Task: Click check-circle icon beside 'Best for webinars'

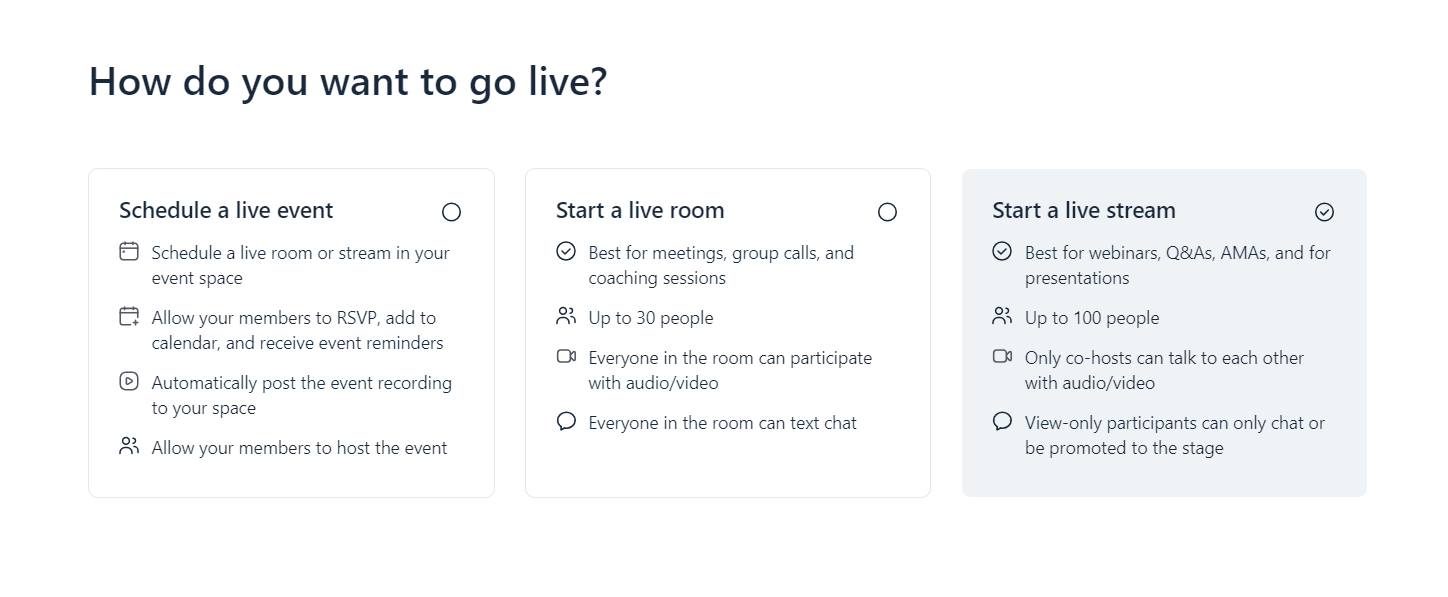Action: pyautogui.click(x=1002, y=251)
